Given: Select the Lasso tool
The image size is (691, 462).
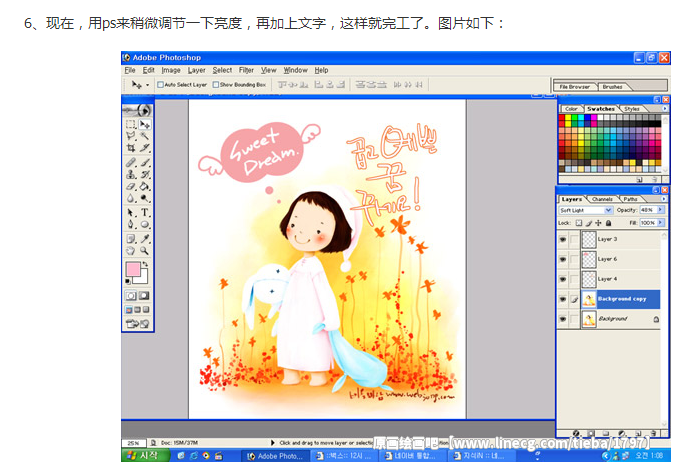Looking at the screenshot, I should pyautogui.click(x=131, y=136).
